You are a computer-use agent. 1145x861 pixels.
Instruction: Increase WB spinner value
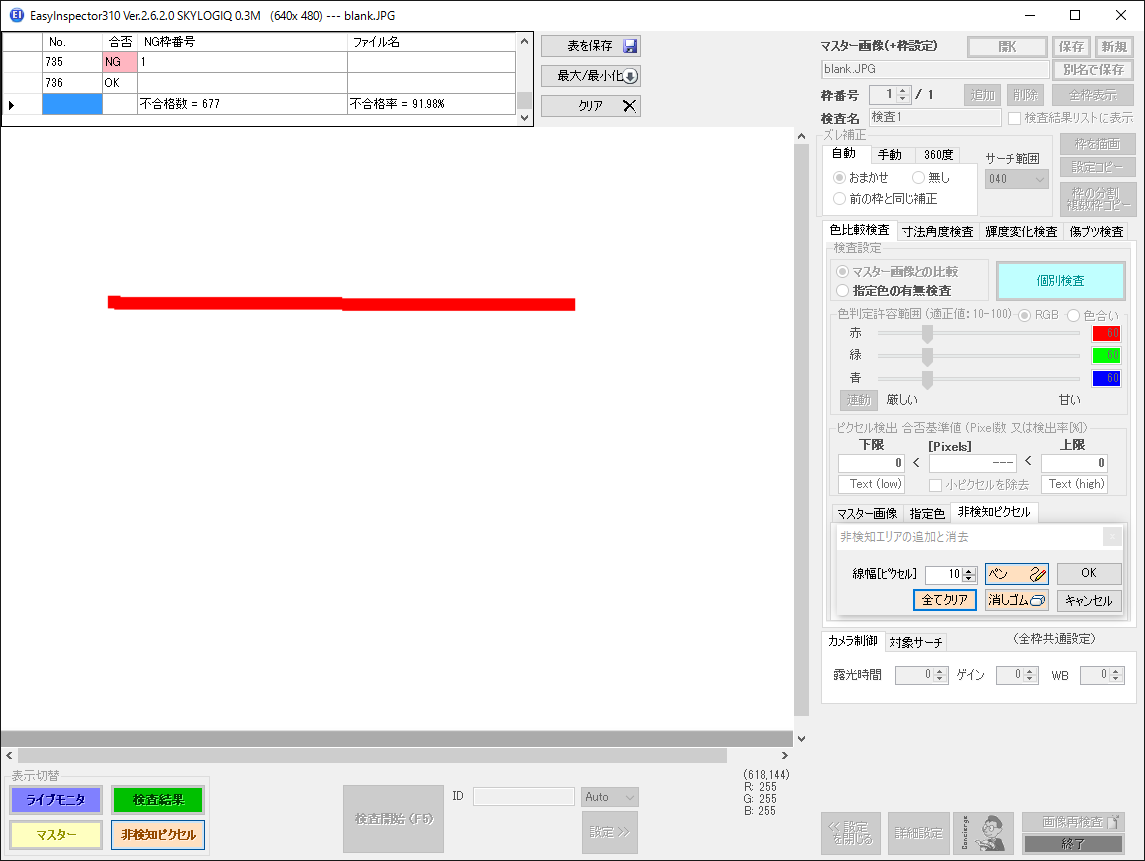[1116, 671]
